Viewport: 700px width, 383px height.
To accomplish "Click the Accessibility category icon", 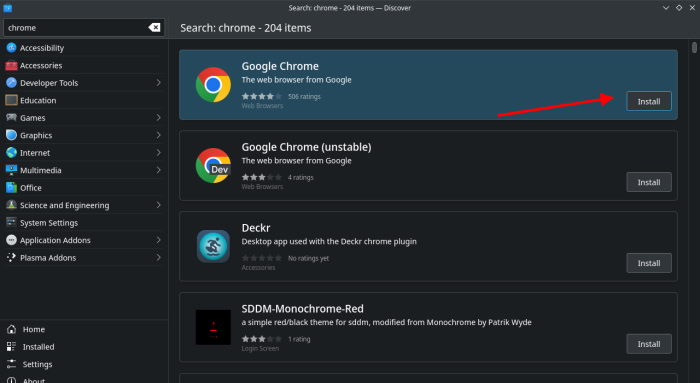I will tap(12, 48).
